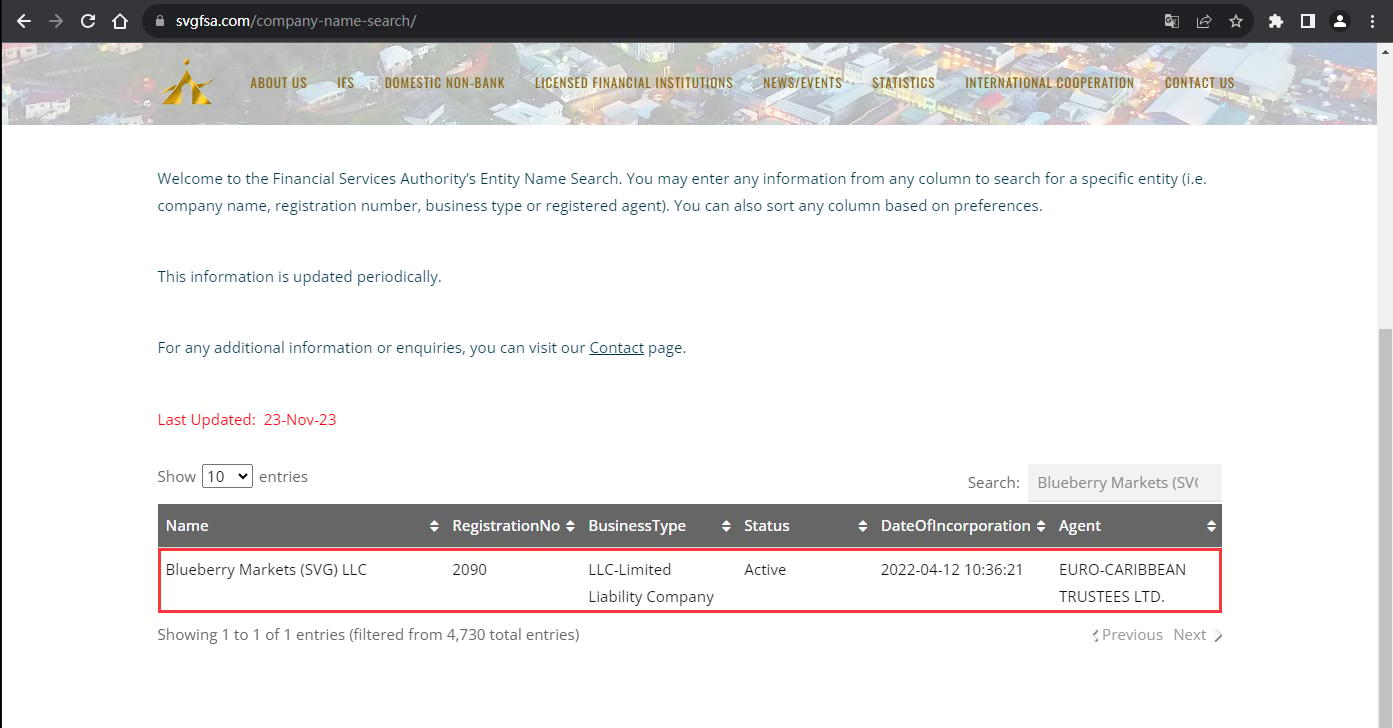Click the Previous pagination link
The width and height of the screenshot is (1393, 728).
[x=1127, y=635]
